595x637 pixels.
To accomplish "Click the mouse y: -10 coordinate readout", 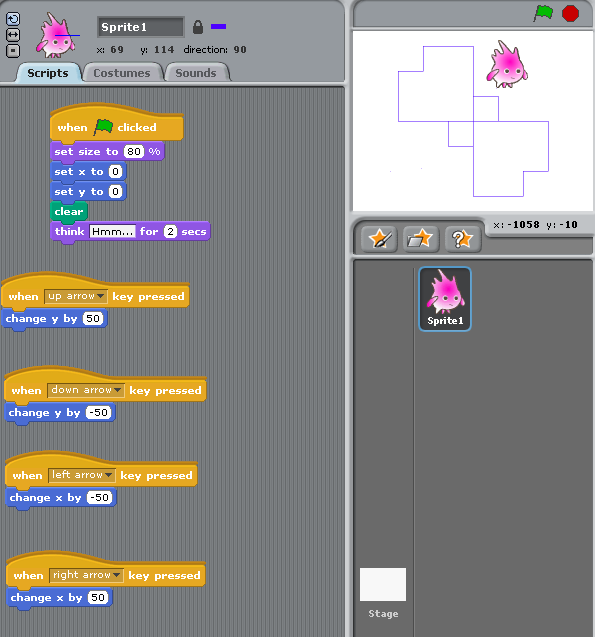I will (x=562, y=225).
